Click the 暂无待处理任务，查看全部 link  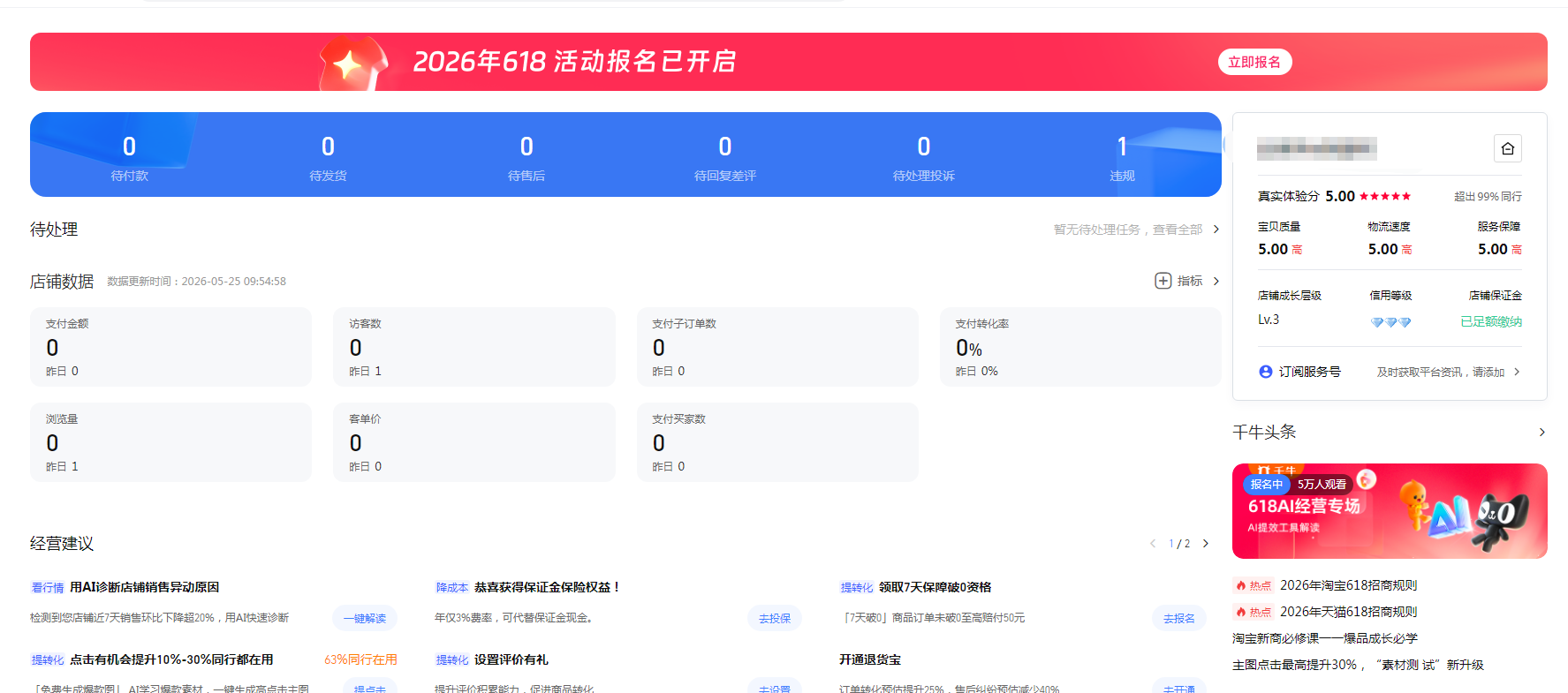(1128, 230)
